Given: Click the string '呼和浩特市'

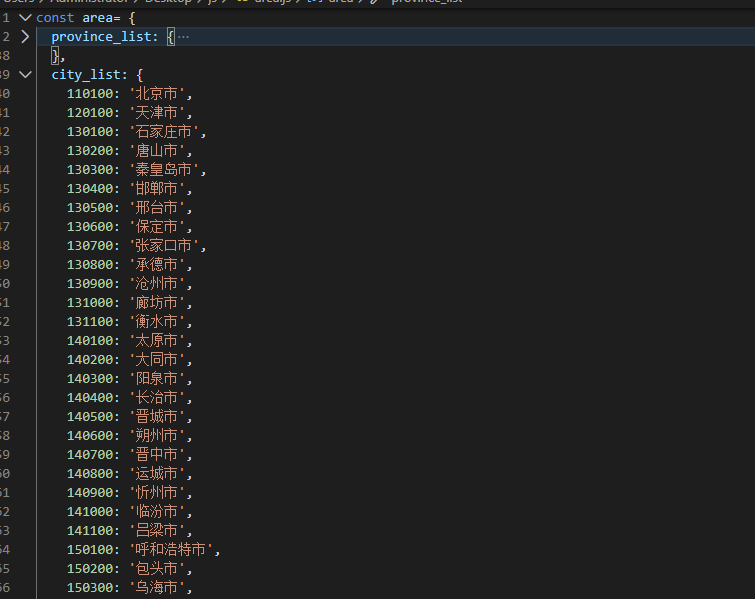Looking at the screenshot, I should pos(171,550).
